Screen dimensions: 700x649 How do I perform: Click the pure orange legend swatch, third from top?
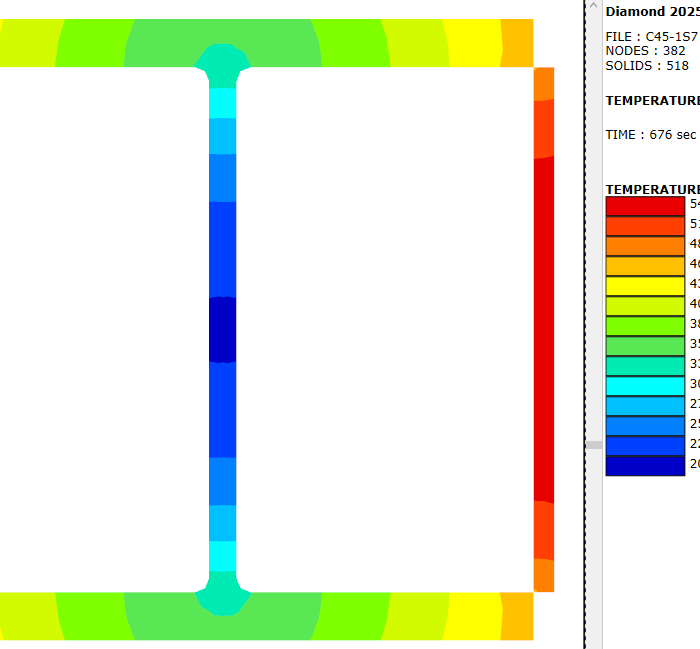pos(645,246)
